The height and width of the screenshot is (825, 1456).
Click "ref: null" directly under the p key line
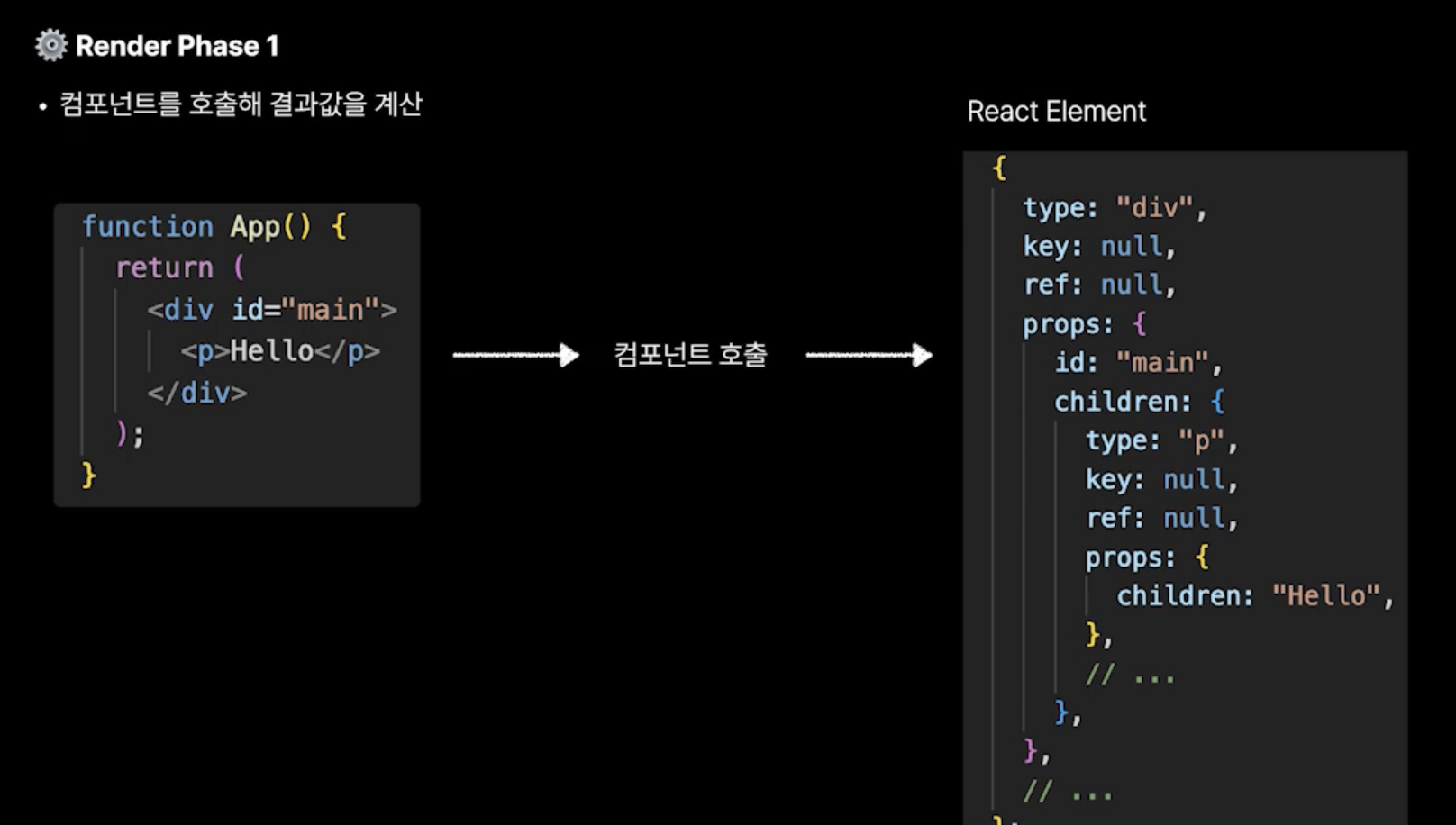pyautogui.click(x=1162, y=518)
